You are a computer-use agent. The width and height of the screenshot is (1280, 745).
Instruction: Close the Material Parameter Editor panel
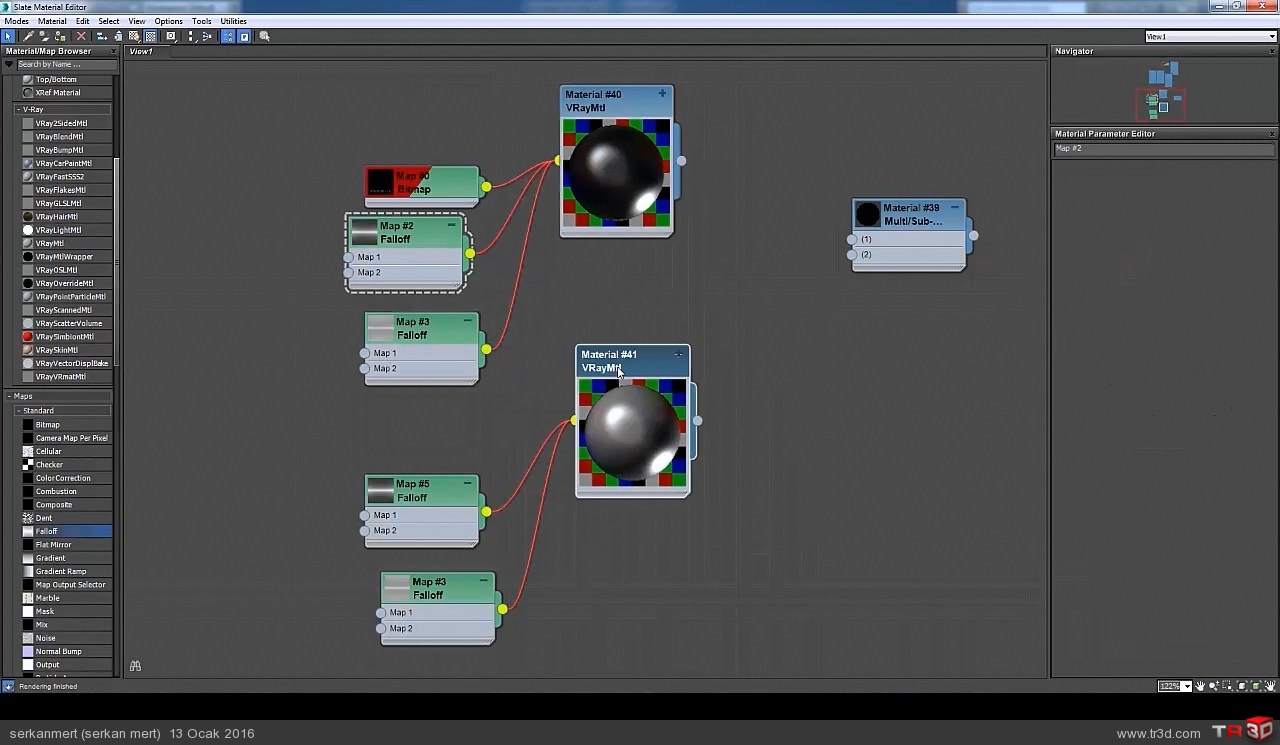(x=1272, y=133)
